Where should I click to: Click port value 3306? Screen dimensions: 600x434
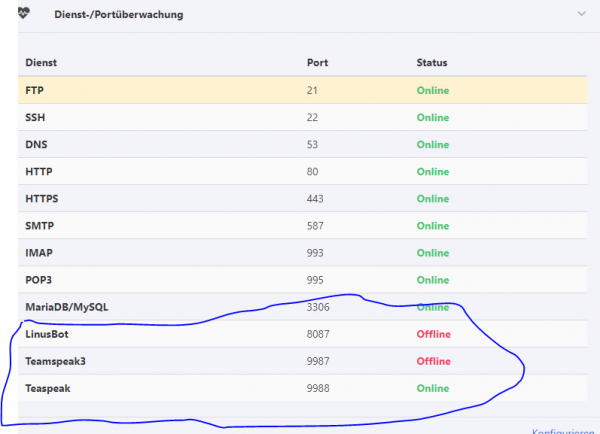318,307
